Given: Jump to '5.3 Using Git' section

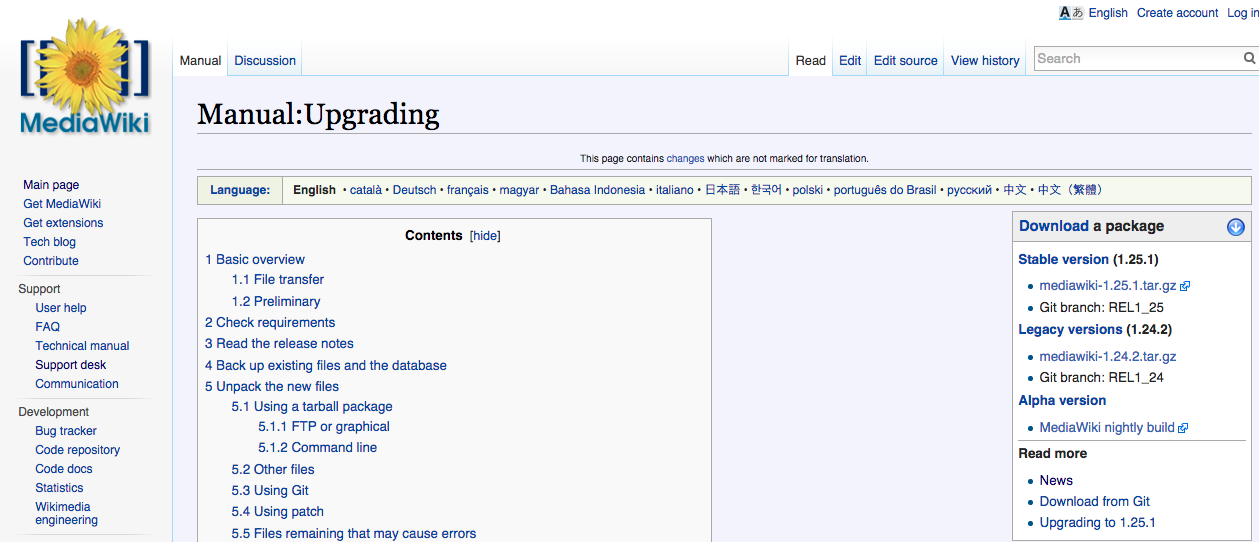Looking at the screenshot, I should (x=270, y=491).
